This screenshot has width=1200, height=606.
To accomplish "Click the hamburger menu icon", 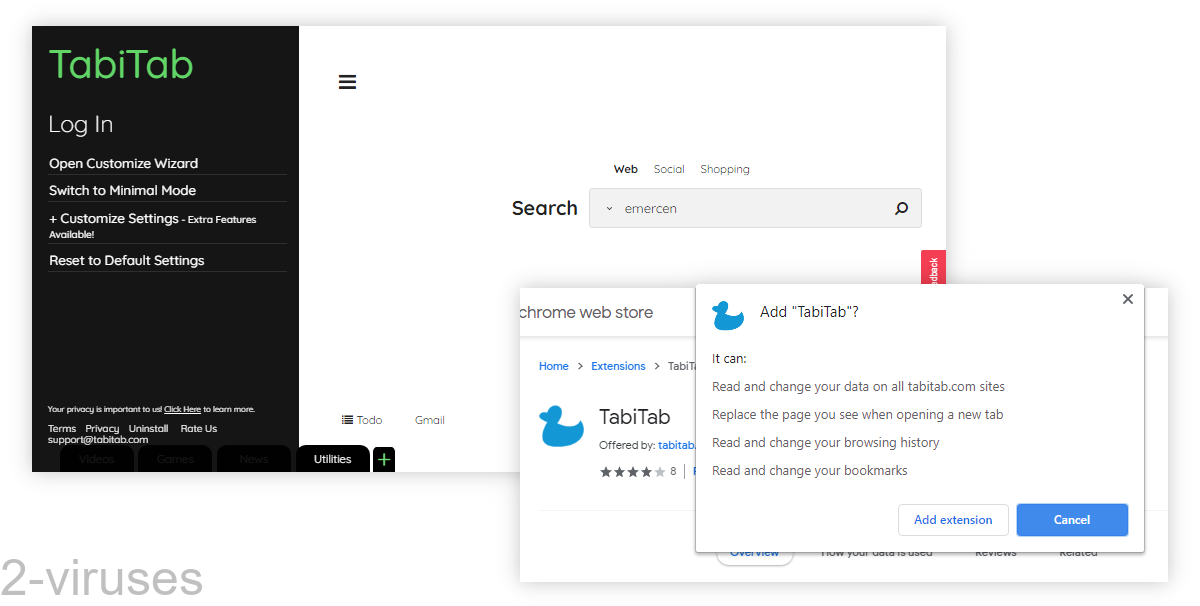I will [347, 81].
